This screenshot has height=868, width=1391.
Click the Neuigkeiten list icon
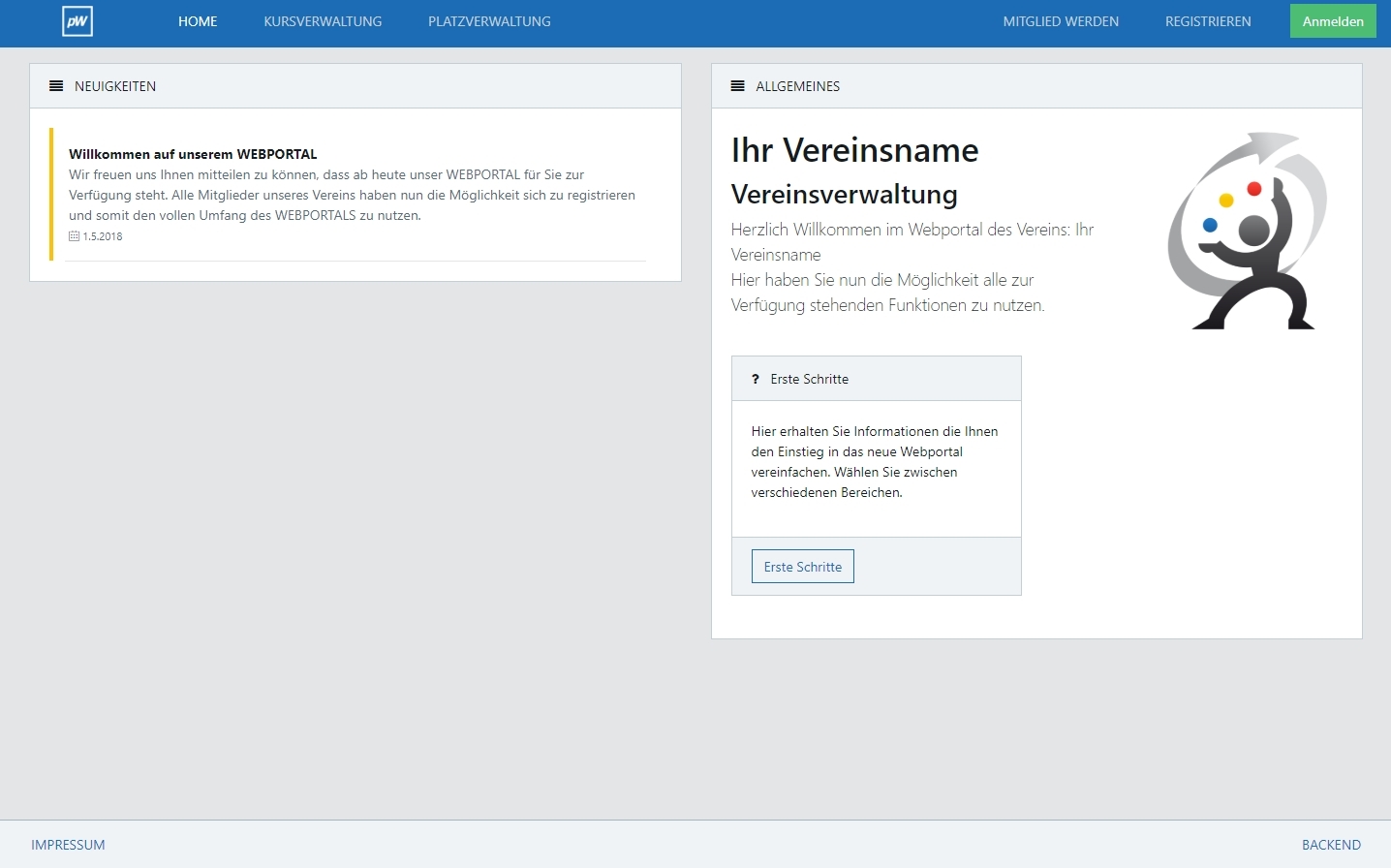[56, 86]
